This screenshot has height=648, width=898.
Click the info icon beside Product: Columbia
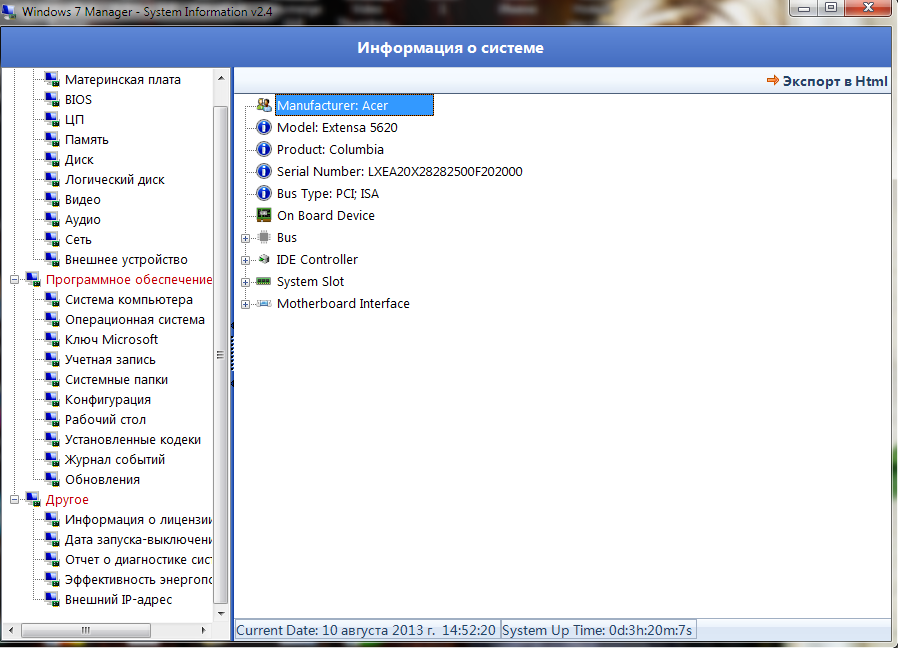pyautogui.click(x=263, y=149)
